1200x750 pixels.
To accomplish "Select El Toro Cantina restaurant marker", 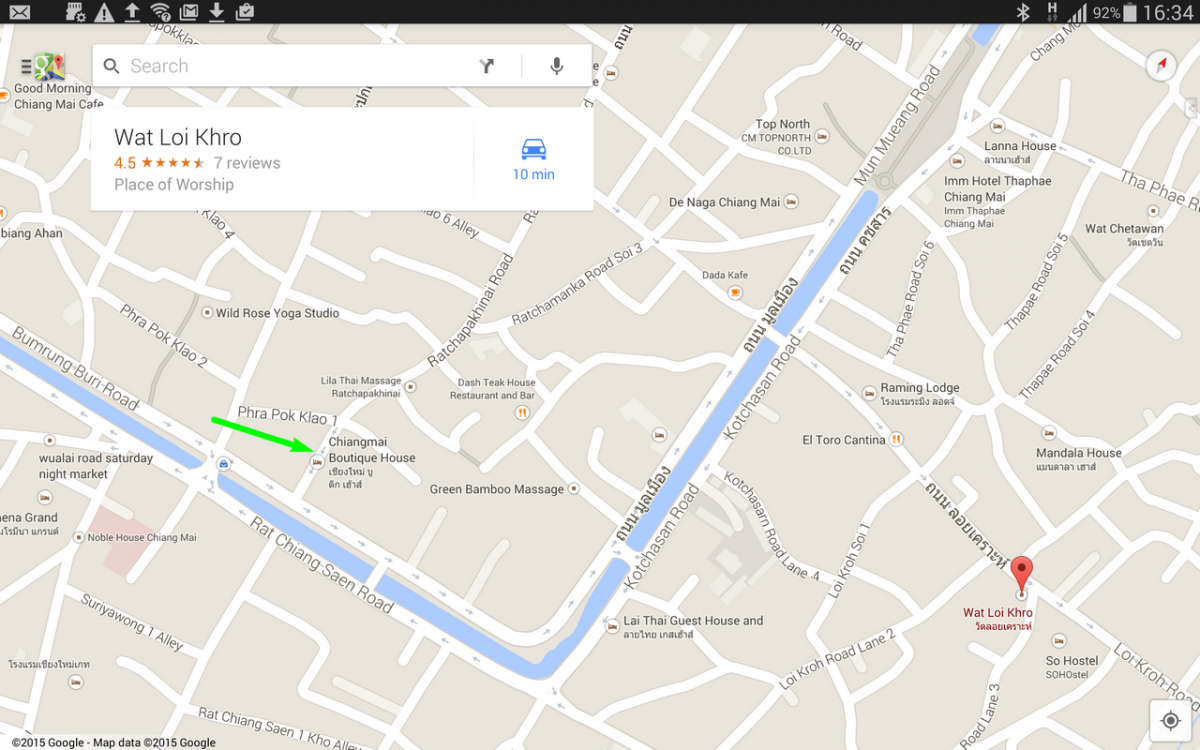I will [896, 439].
